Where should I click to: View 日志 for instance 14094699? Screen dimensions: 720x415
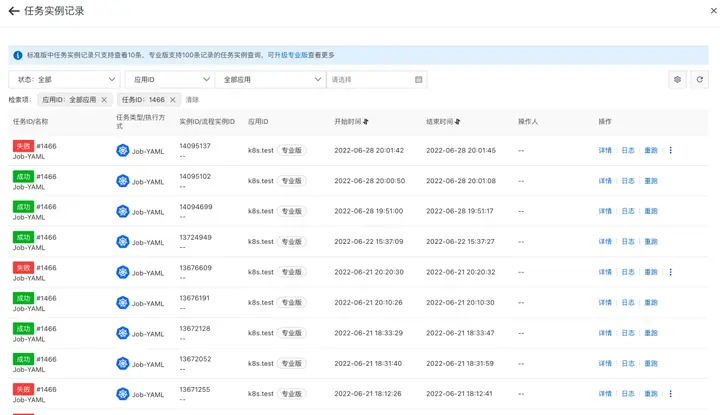point(628,211)
